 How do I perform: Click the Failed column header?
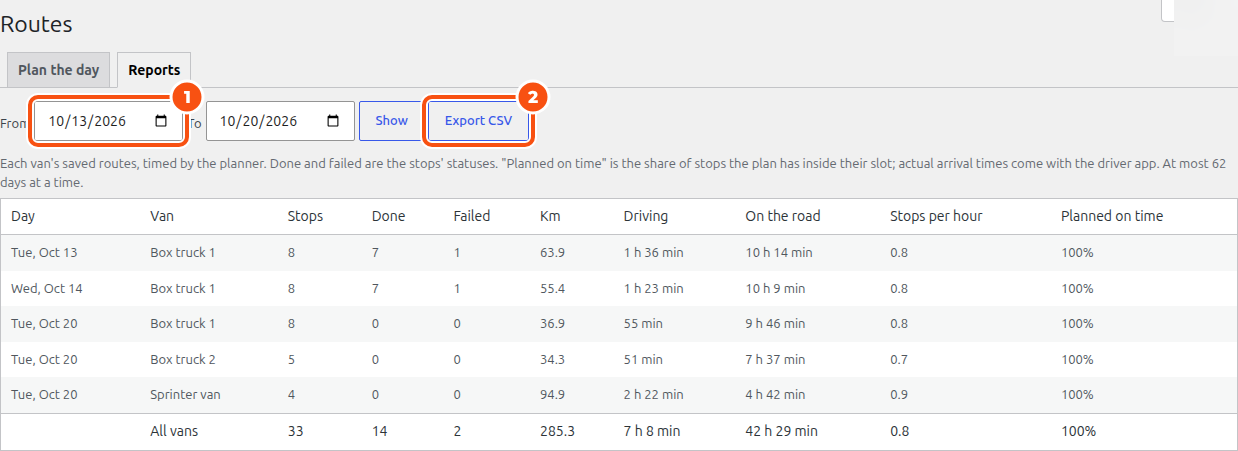[472, 216]
